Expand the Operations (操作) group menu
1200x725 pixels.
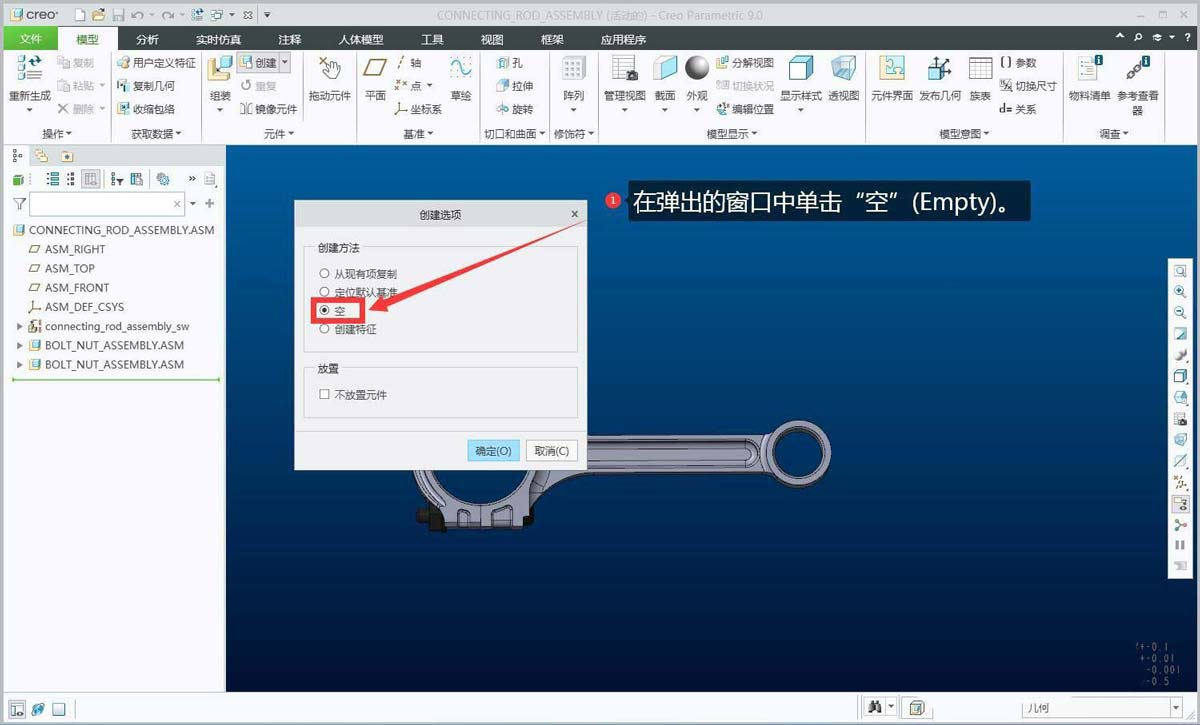[x=57, y=134]
